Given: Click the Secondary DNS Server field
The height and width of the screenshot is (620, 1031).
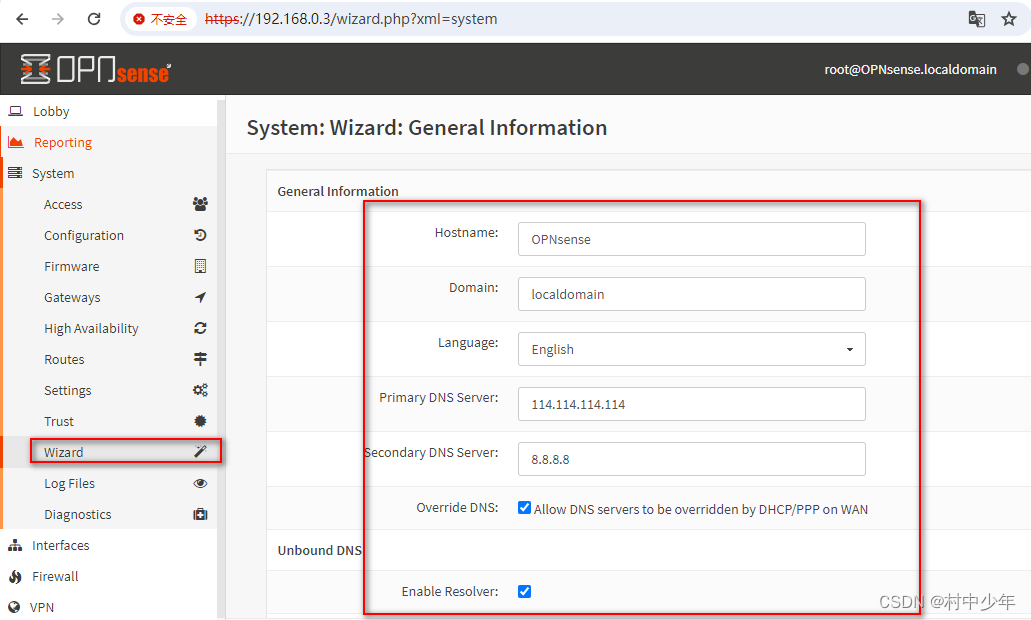Looking at the screenshot, I should click(x=692, y=459).
